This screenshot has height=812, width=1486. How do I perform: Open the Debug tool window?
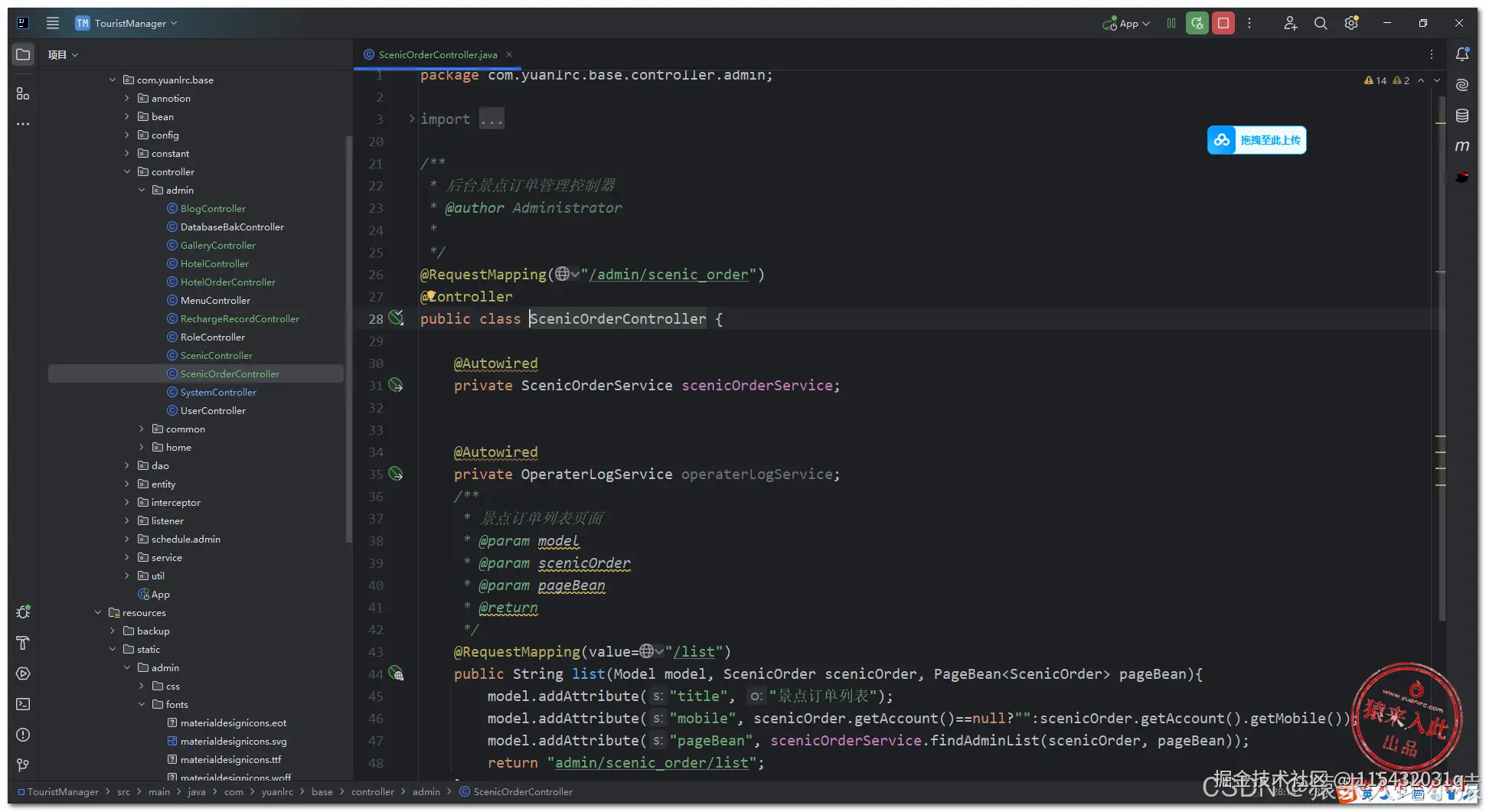click(23, 612)
